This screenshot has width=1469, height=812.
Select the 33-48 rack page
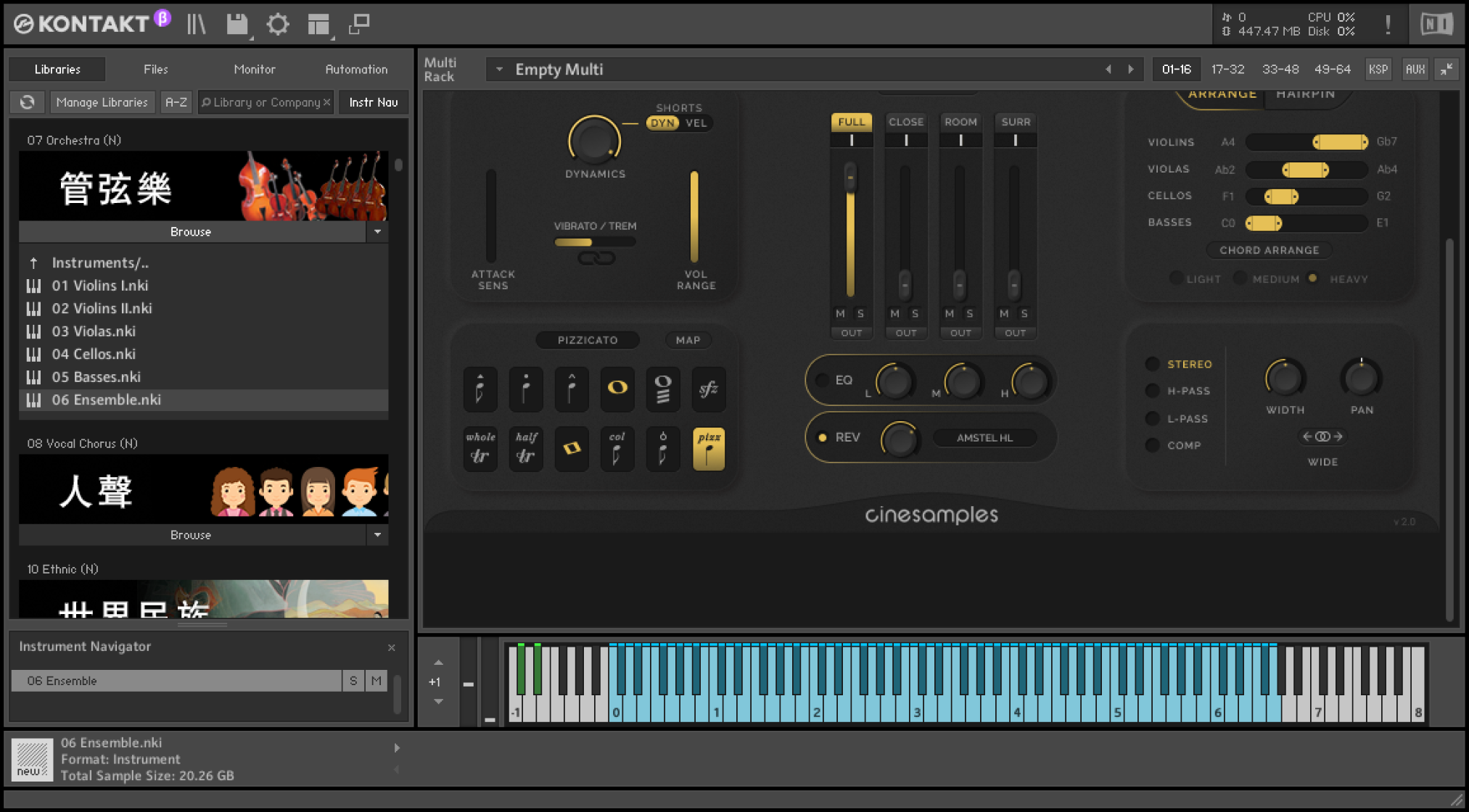(x=1280, y=70)
